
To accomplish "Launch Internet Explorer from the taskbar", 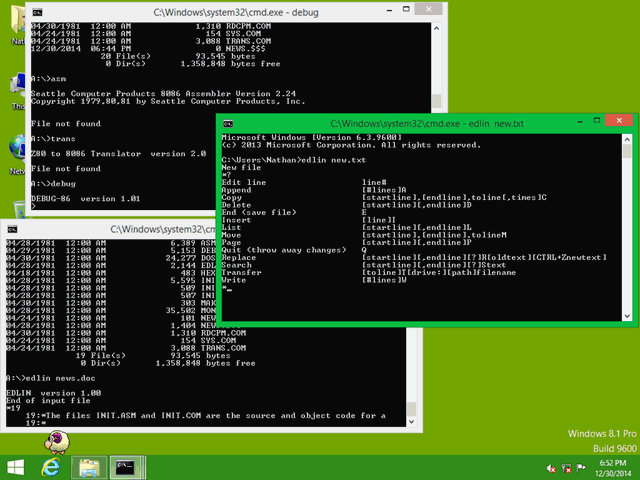I will [x=51, y=468].
